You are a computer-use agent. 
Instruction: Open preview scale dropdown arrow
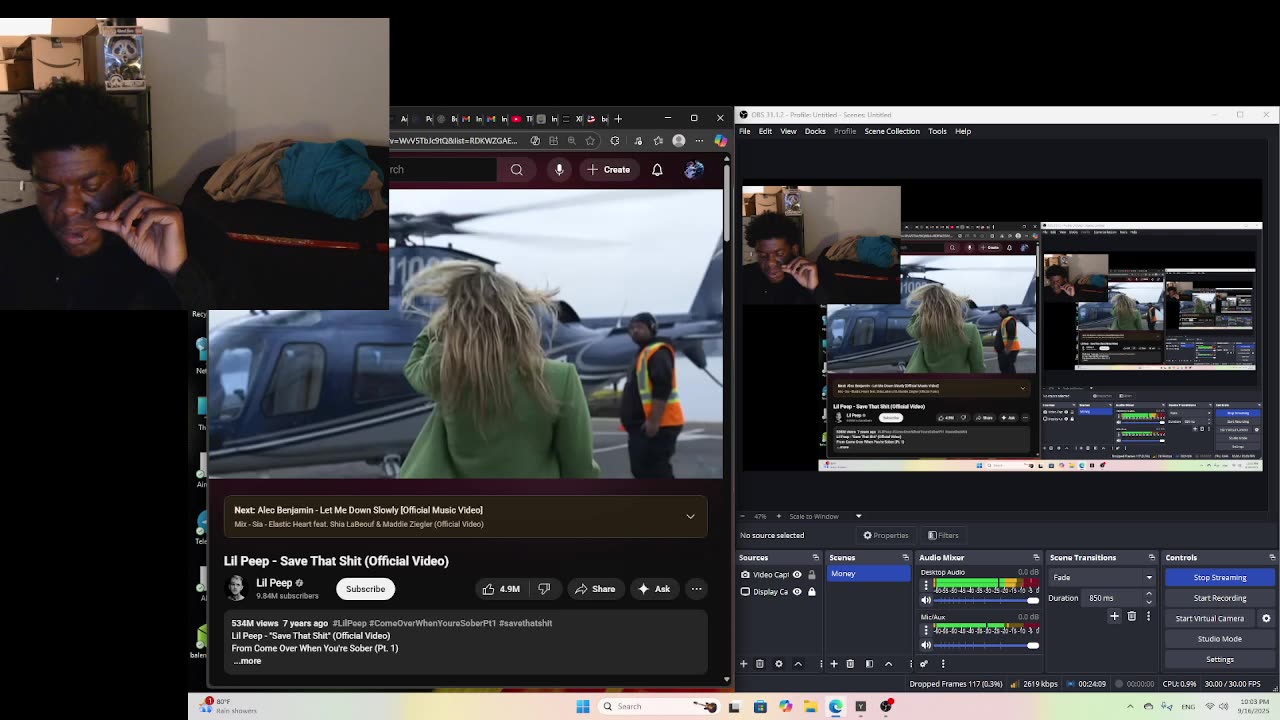(858, 516)
